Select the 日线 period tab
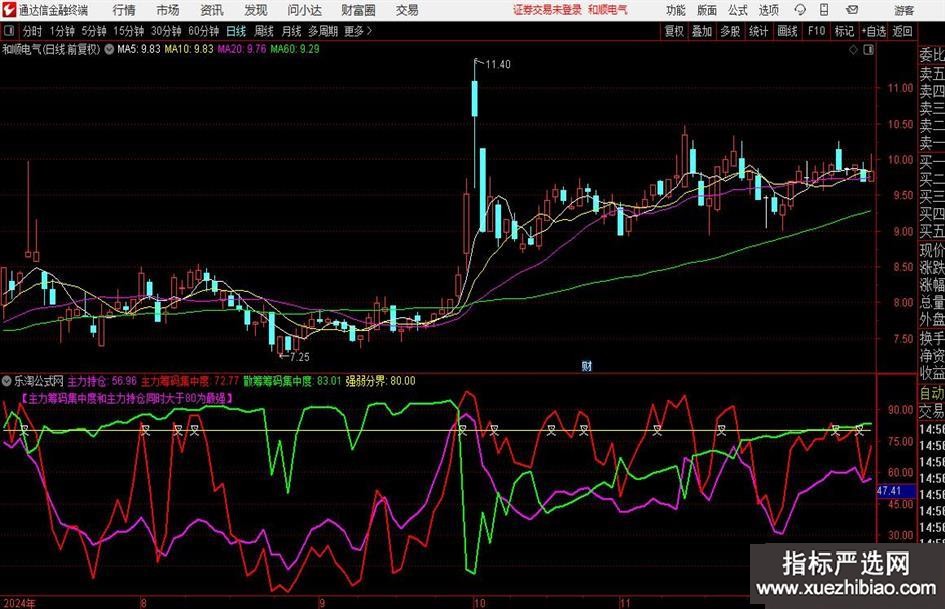The width and height of the screenshot is (945, 609). [x=236, y=31]
